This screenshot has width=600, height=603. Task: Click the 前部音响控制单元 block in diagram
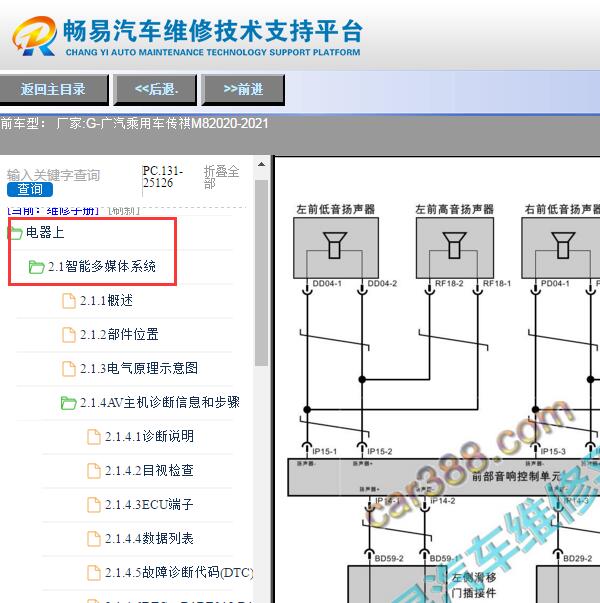click(444, 477)
